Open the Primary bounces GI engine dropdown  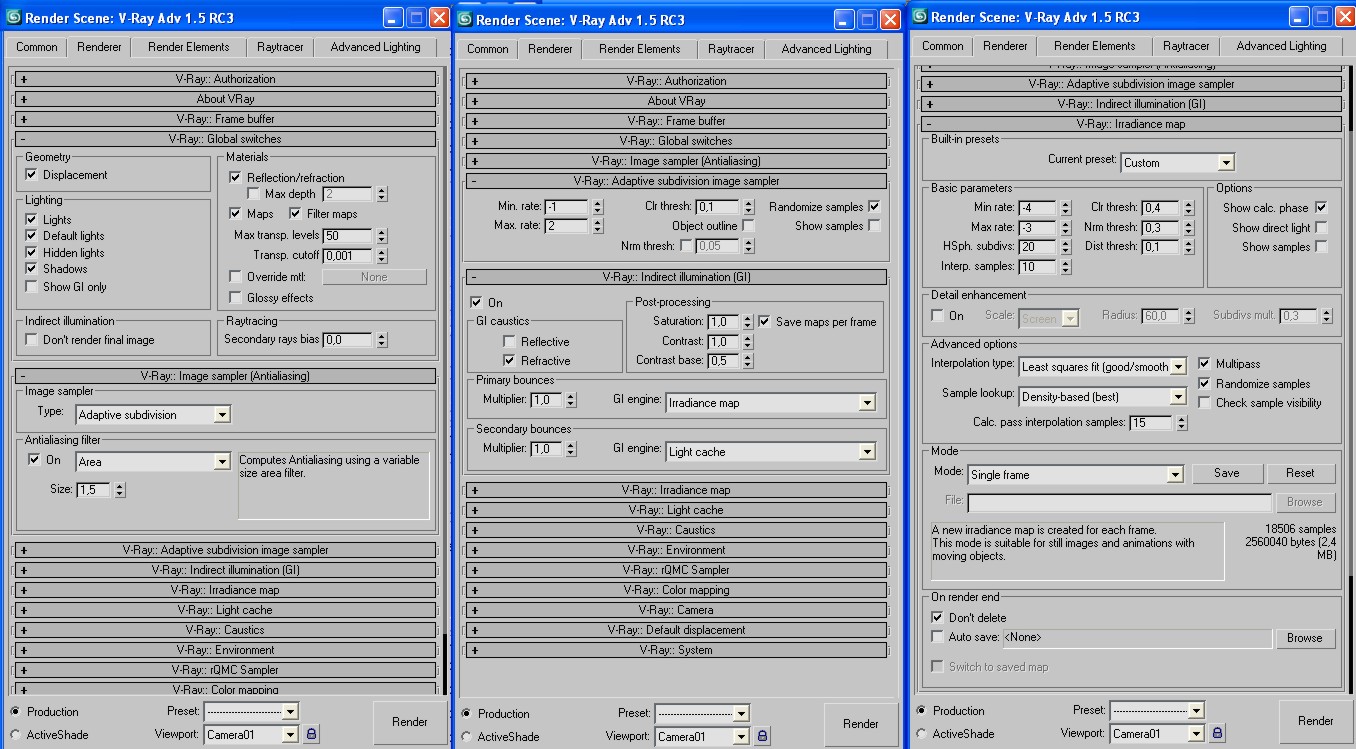pos(771,403)
